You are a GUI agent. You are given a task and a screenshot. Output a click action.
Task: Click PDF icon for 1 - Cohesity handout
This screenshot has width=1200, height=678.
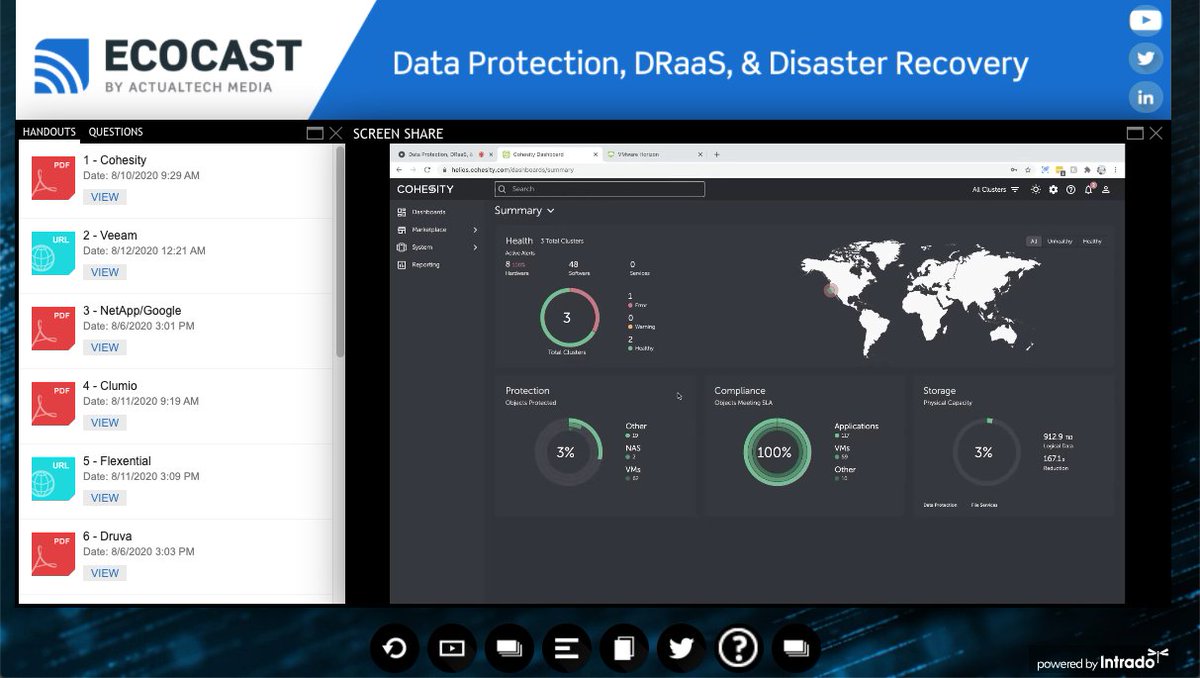(x=53, y=178)
